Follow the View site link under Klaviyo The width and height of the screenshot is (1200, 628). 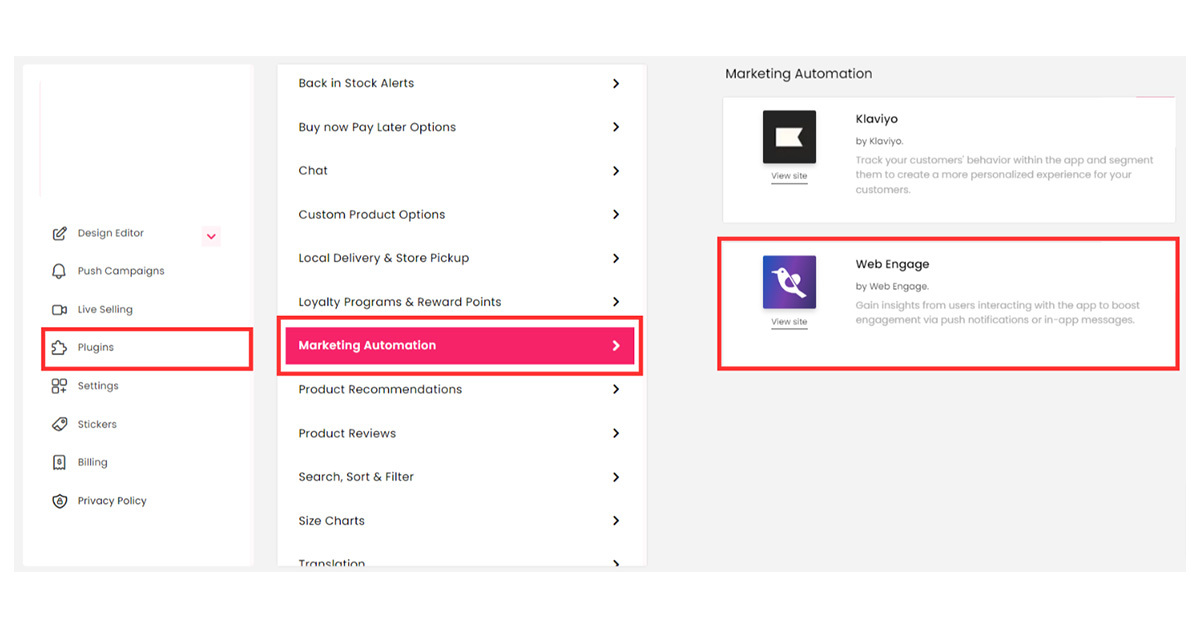[789, 176]
